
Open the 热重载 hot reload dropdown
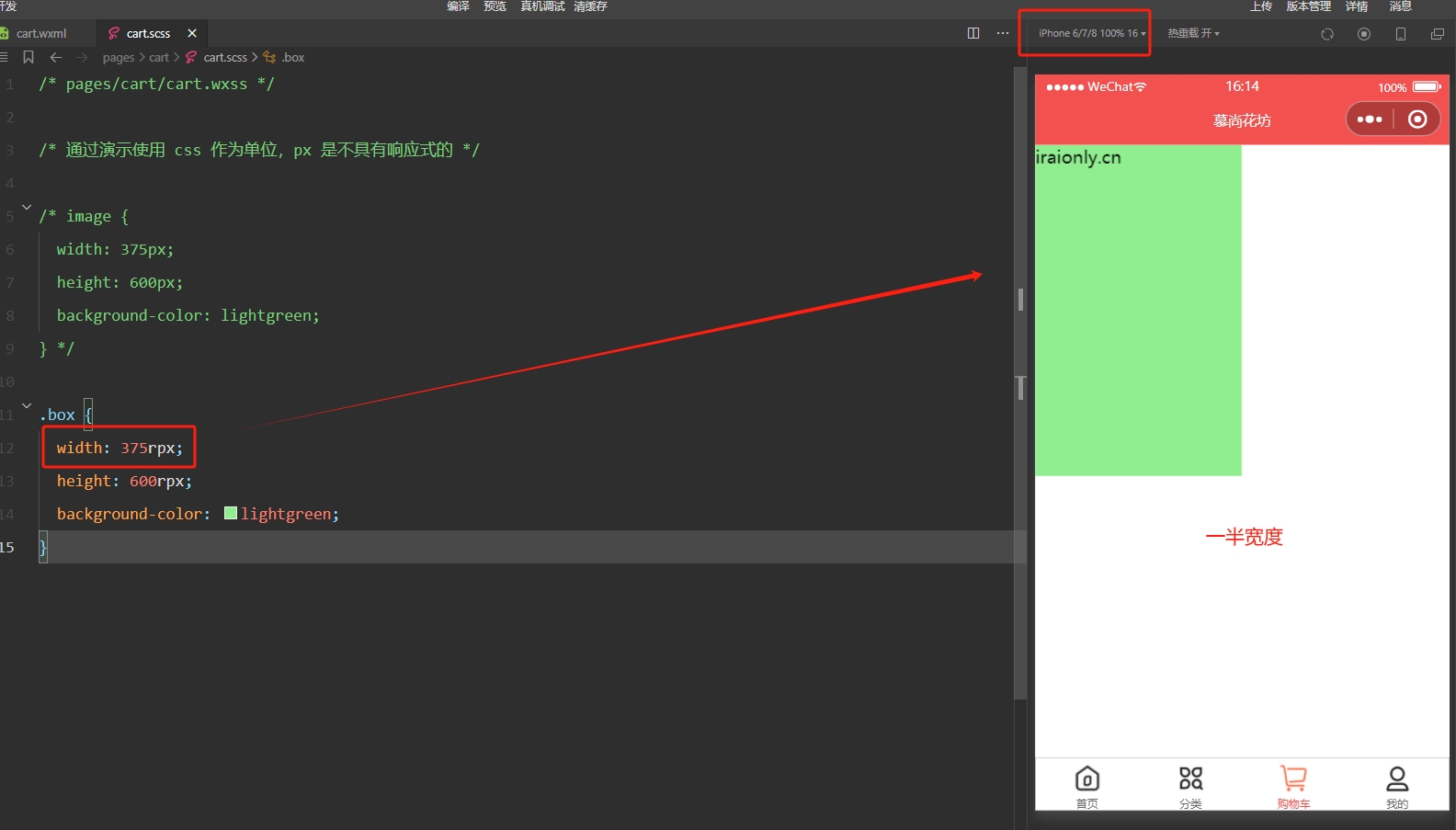click(1193, 33)
